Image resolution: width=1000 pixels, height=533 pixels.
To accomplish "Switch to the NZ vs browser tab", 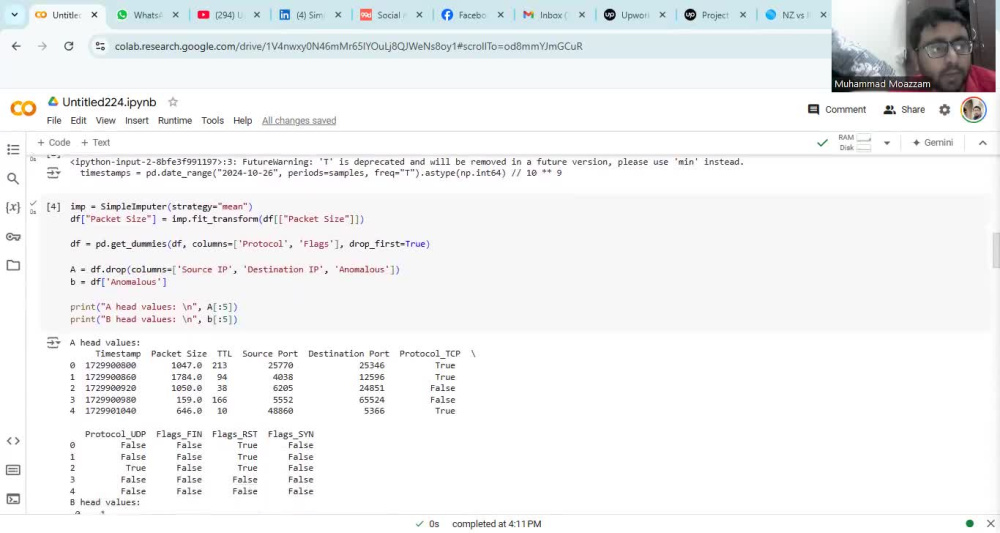I will coord(788,15).
